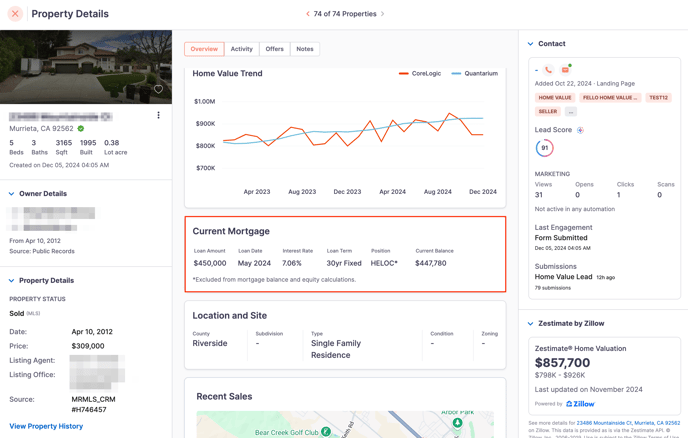The image size is (688, 438).
Task: Collapse the Owner Details section
Action: click(x=11, y=194)
